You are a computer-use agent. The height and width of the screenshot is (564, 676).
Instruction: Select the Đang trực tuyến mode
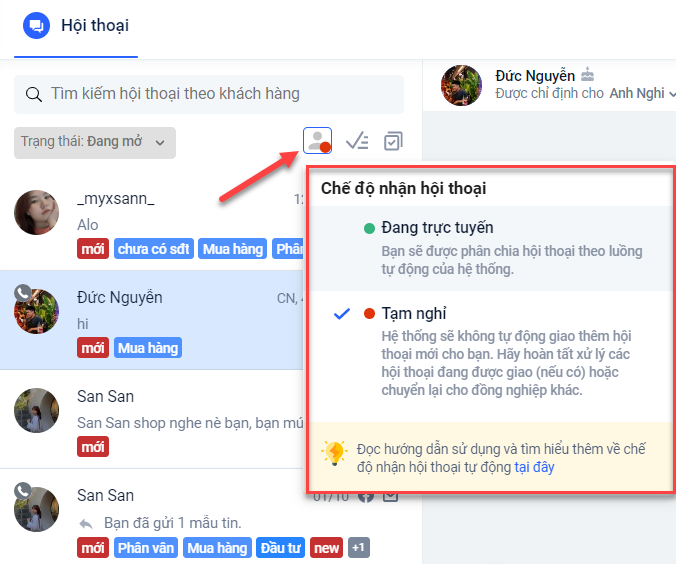pyautogui.click(x=491, y=248)
